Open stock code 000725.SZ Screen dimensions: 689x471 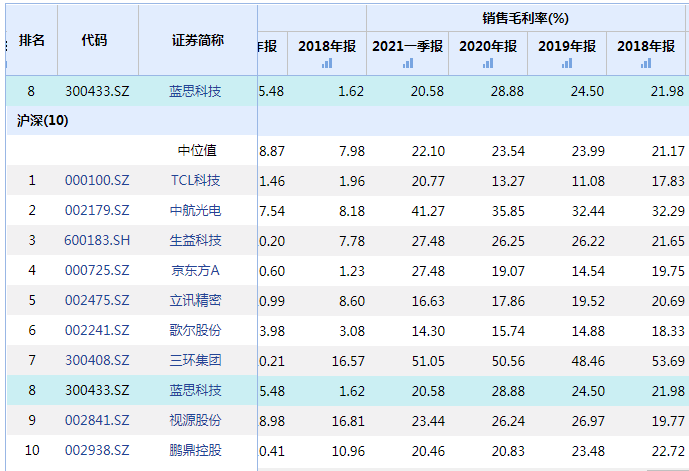tap(97, 270)
